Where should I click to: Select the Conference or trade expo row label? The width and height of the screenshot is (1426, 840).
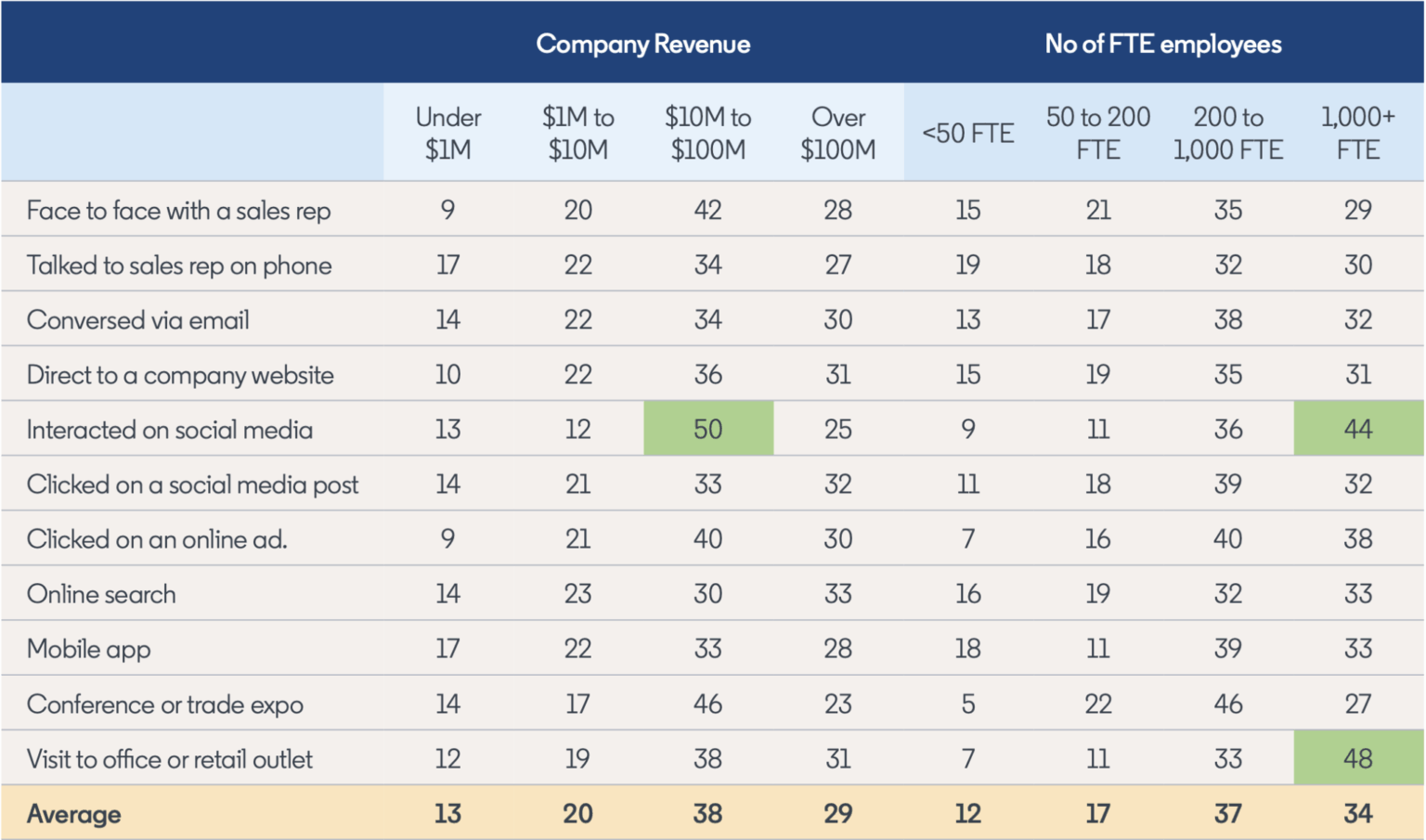tap(164, 704)
